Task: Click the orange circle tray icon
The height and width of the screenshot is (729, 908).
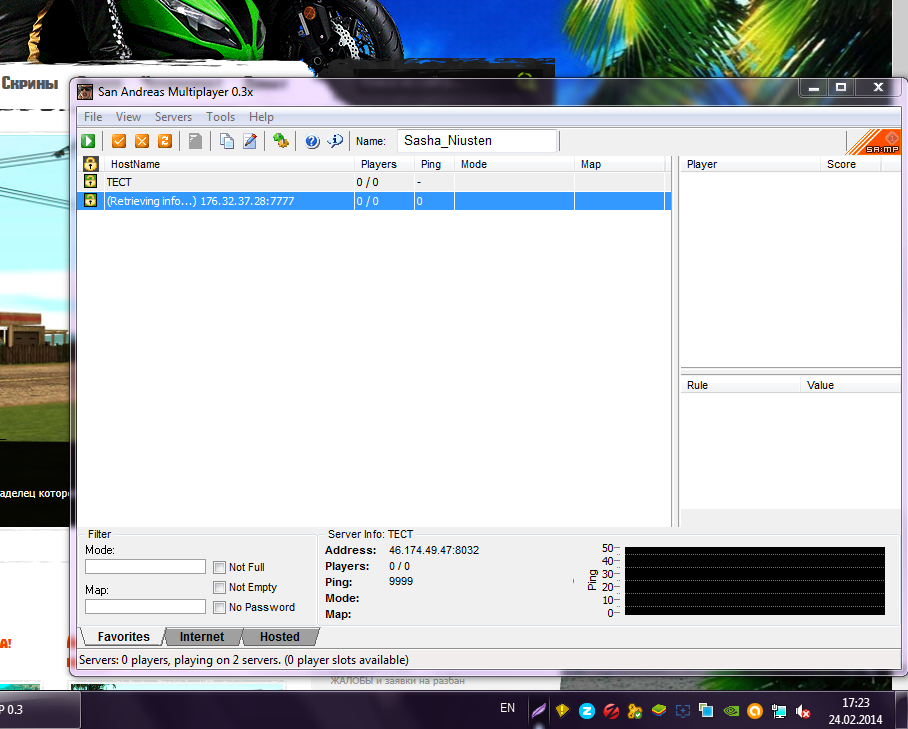Action: click(x=755, y=710)
